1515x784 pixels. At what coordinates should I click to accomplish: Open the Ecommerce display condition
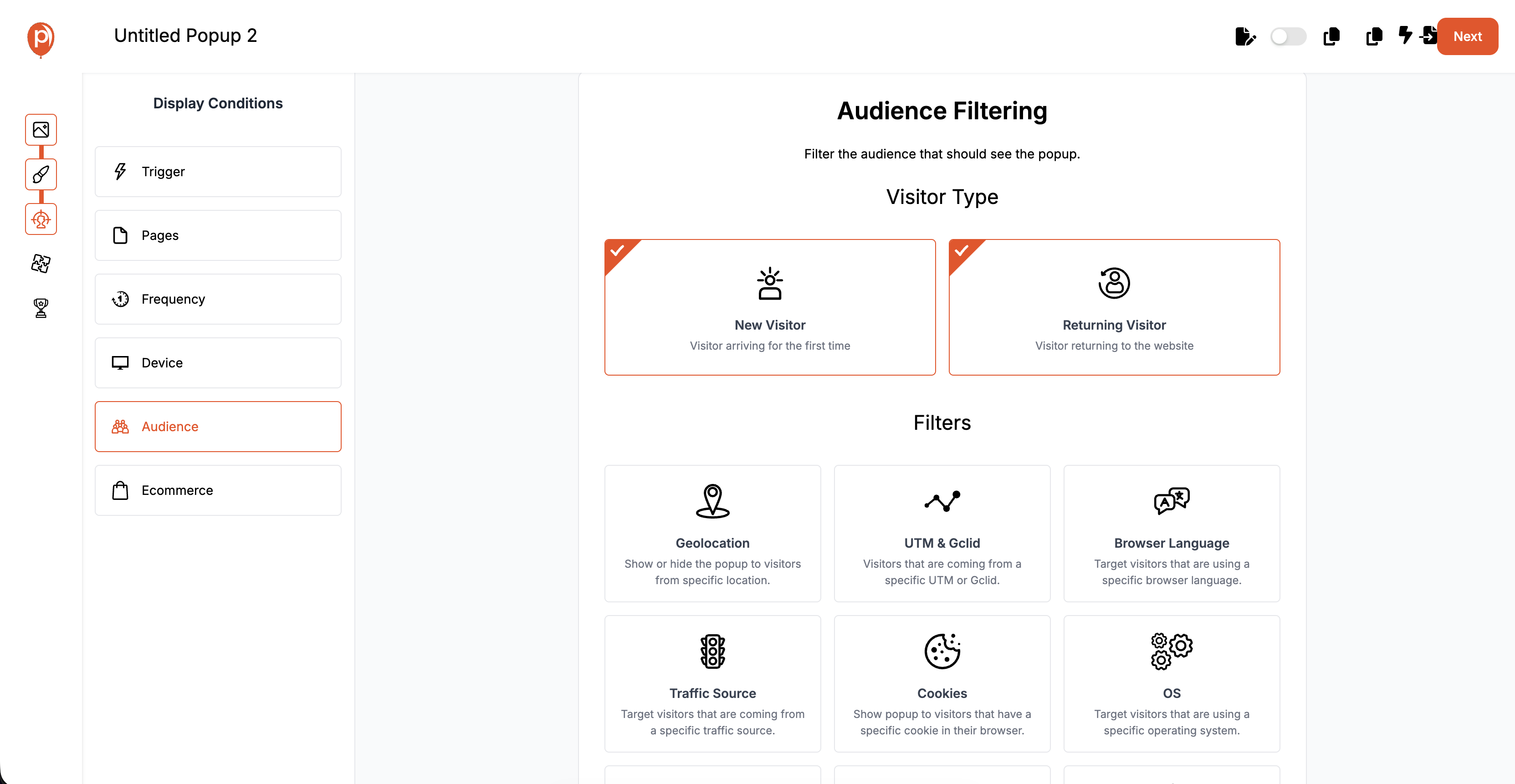[x=218, y=490]
